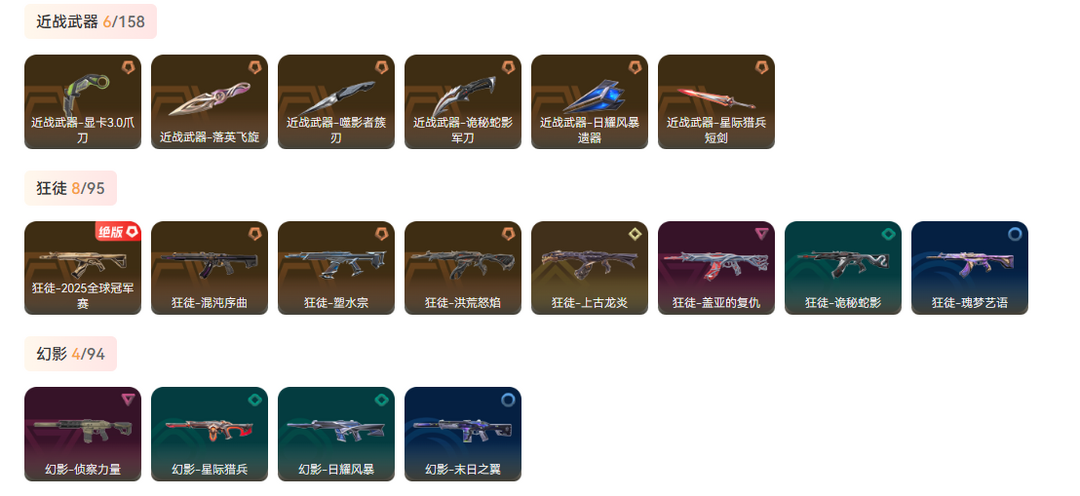The width and height of the screenshot is (1080, 496).
Task: Click the 近战武器 6/158 category header
Action: click(x=90, y=21)
